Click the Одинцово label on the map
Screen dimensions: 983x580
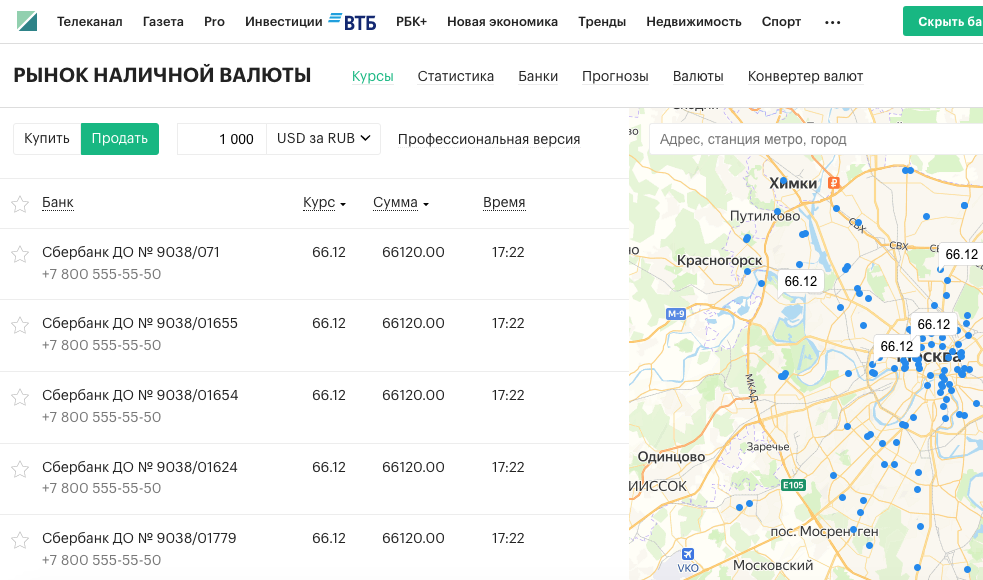(671, 456)
